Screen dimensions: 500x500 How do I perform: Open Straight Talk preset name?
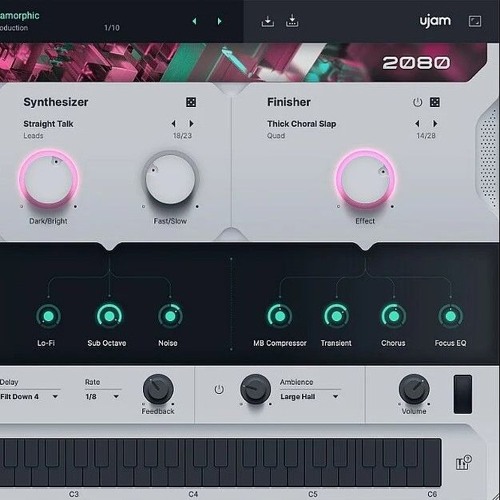[x=48, y=124]
